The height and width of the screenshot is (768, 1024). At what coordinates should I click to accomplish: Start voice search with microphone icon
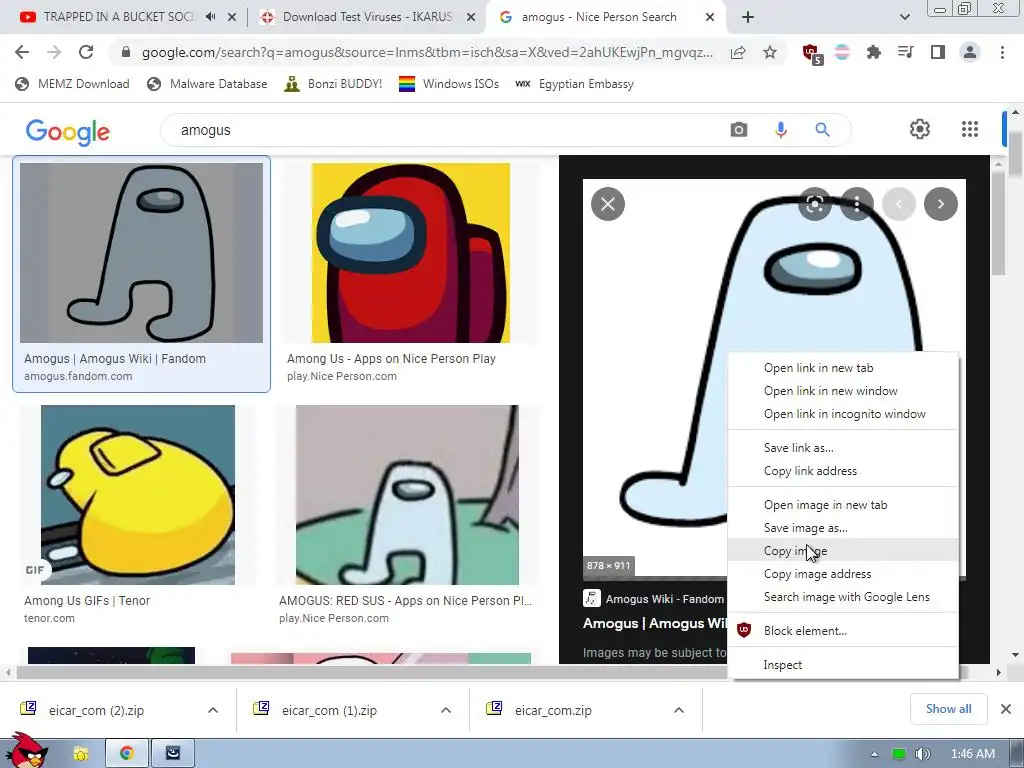point(781,130)
